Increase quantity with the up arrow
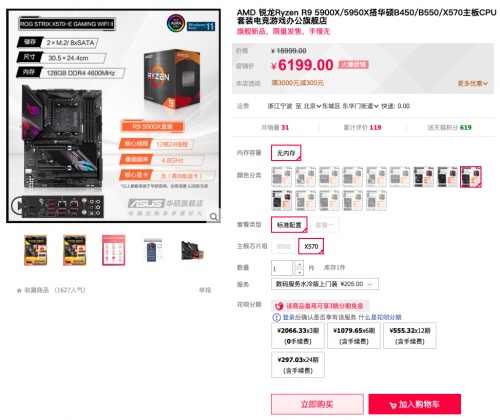 pos(299,264)
